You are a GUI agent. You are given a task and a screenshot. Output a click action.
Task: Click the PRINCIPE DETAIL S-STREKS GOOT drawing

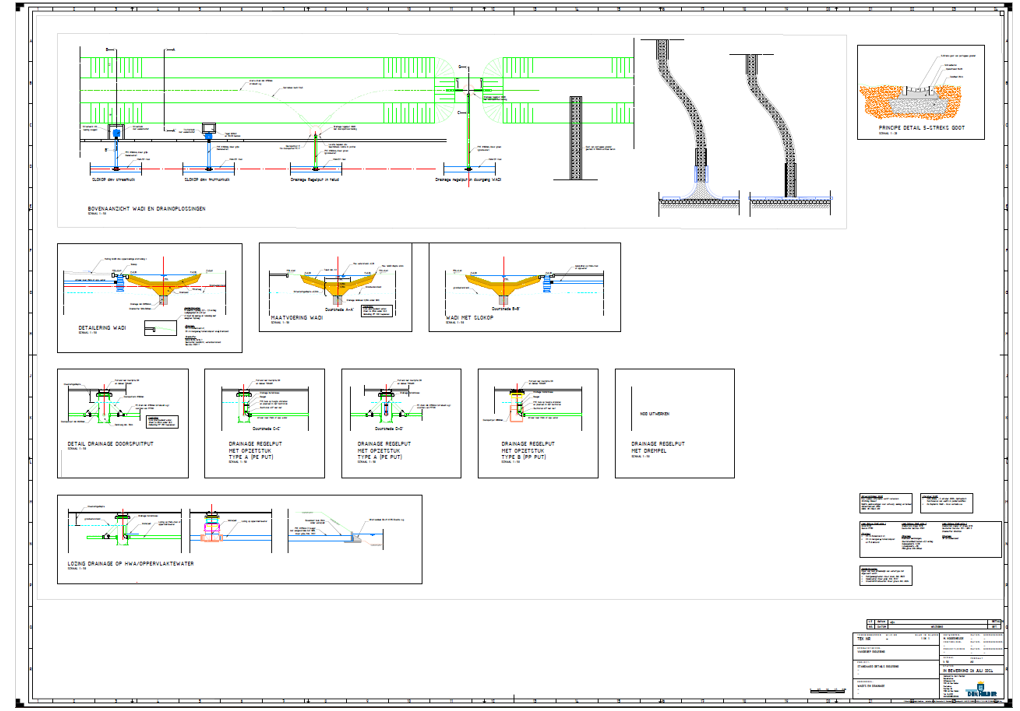tap(920, 92)
